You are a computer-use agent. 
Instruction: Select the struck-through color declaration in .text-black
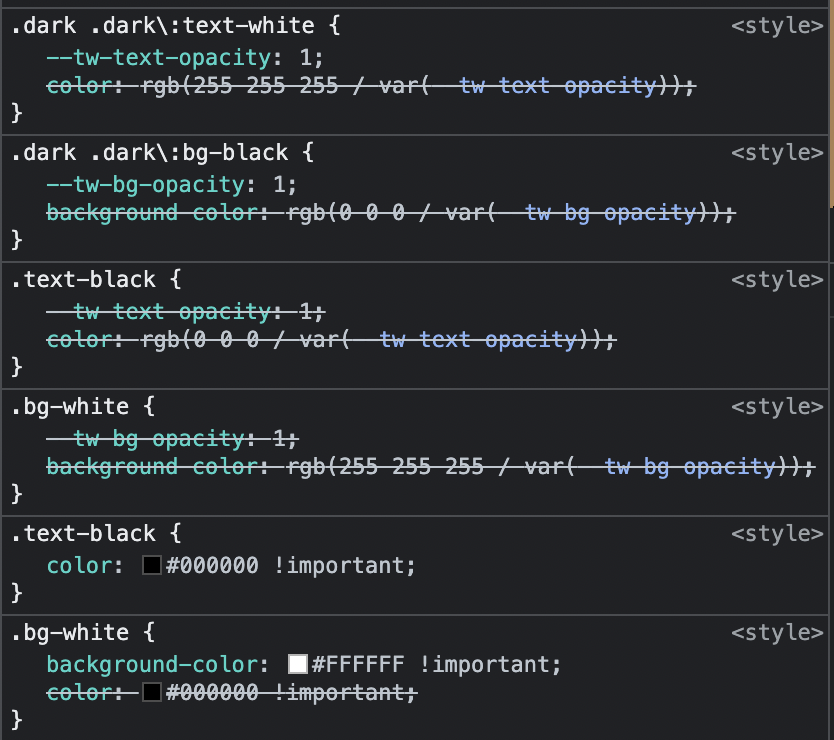(x=330, y=339)
